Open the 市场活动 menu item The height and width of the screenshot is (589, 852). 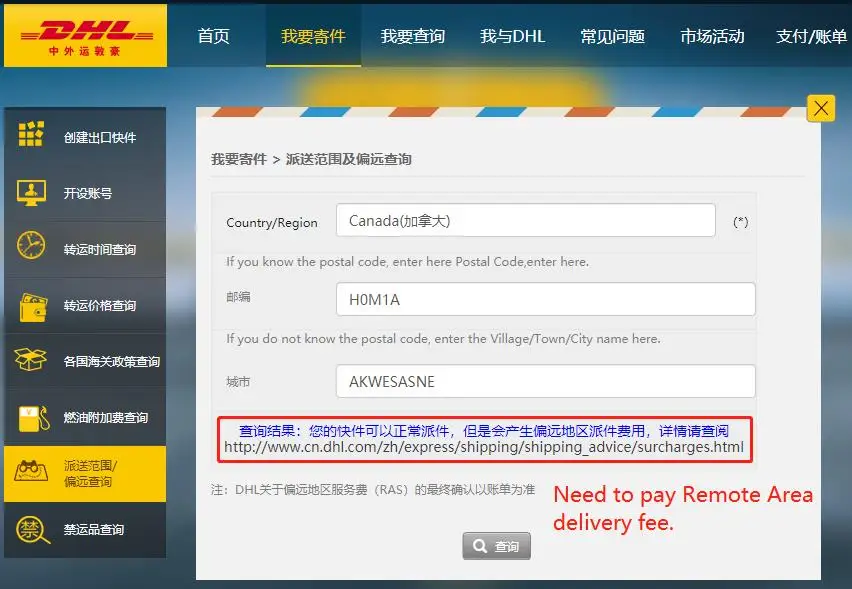tap(712, 36)
